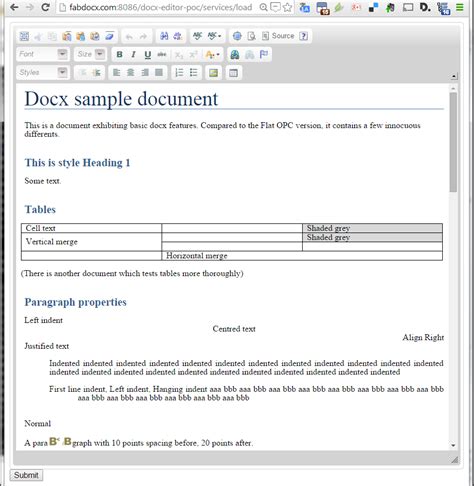Open the font Size dropdown
The image size is (474, 486).
point(91,54)
